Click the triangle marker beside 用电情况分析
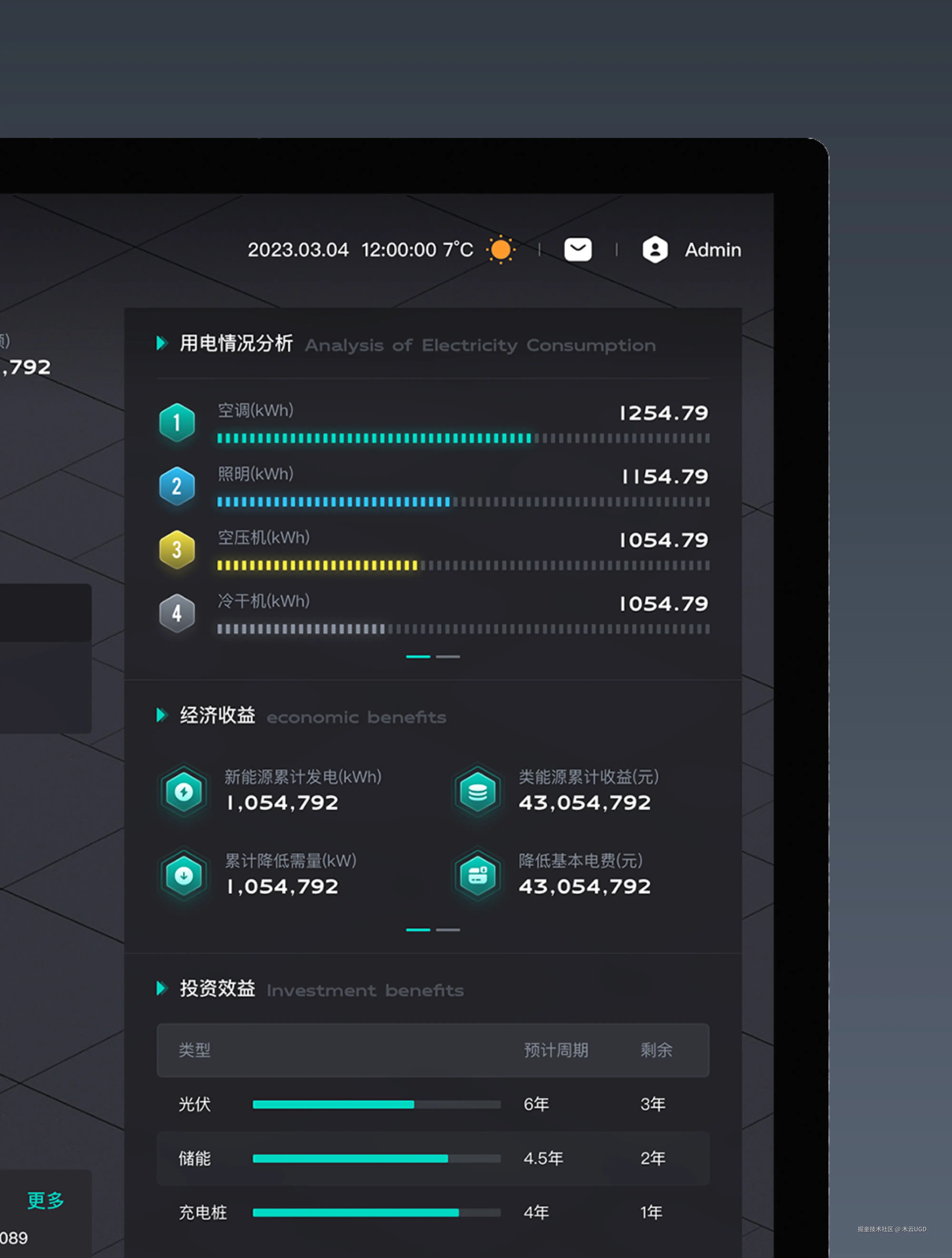952x1258 pixels. pyautogui.click(x=162, y=343)
